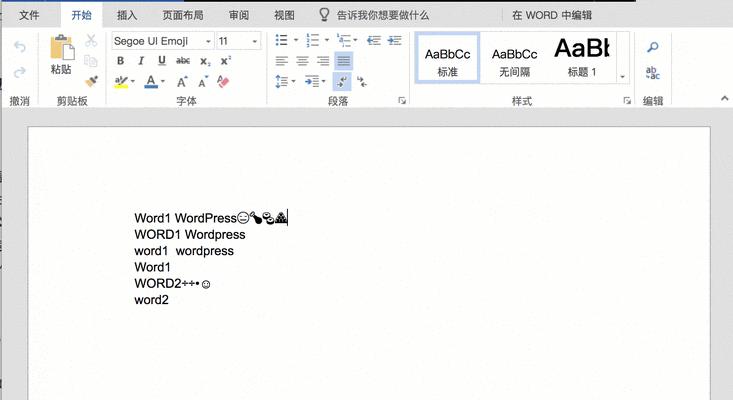The image size is (733, 400).
Task: Click the Grow Font size icon
Action: (x=183, y=82)
